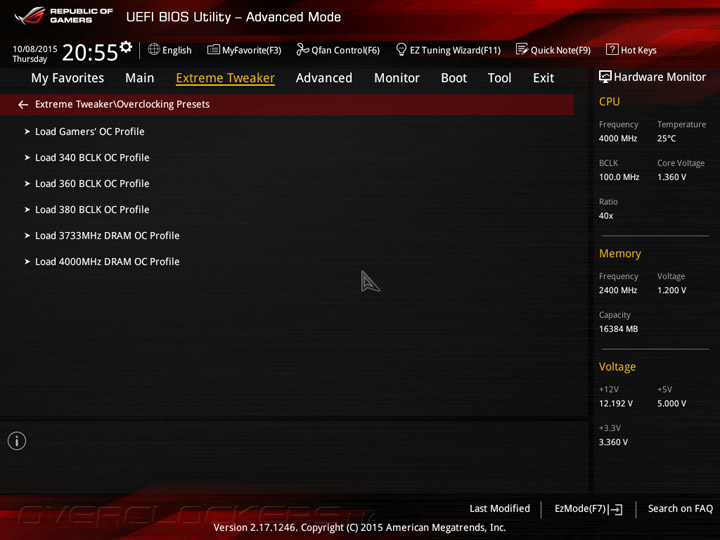Open MyFavorite(F3) folder icon
Viewport: 720px width, 540px height.
click(x=213, y=49)
